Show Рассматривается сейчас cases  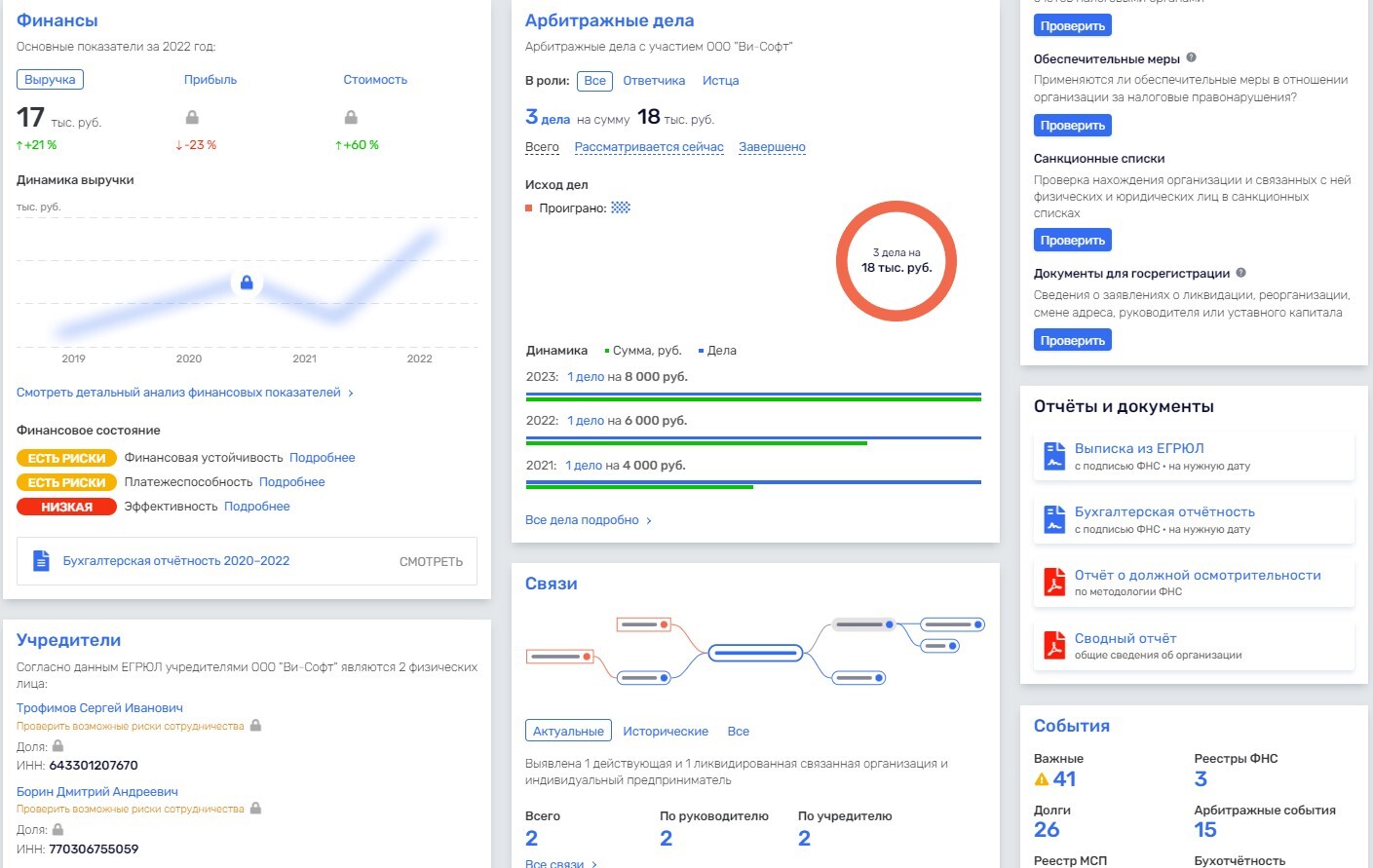(649, 147)
